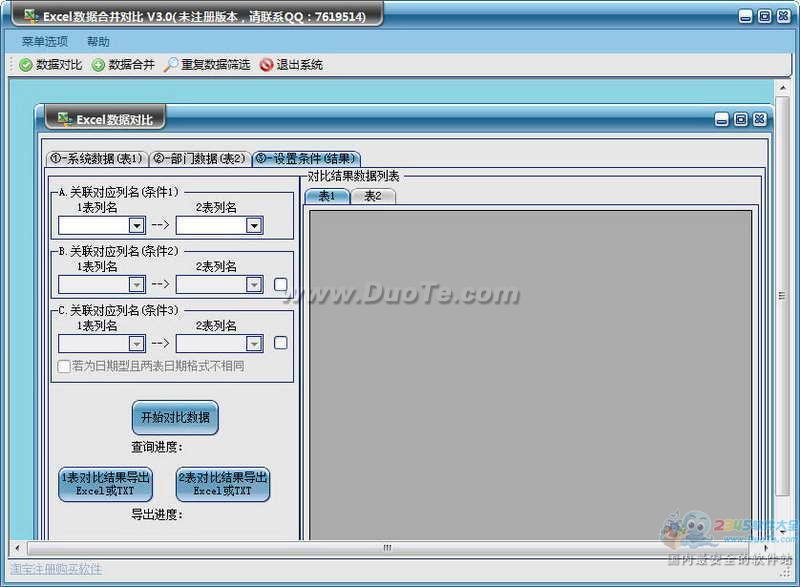Minimize the Excel数据对比 inner window
Image resolution: width=800 pixels, height=587 pixels.
coord(721,120)
